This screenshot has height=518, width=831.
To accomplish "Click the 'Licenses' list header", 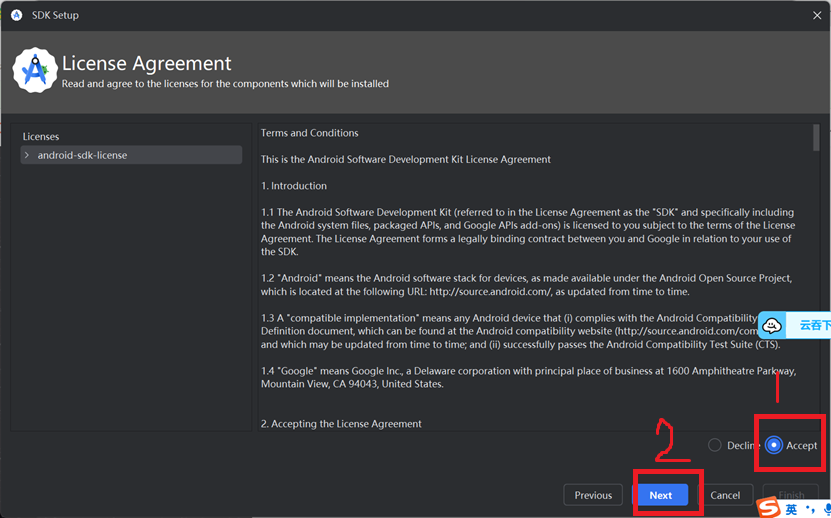I will tap(41, 136).
